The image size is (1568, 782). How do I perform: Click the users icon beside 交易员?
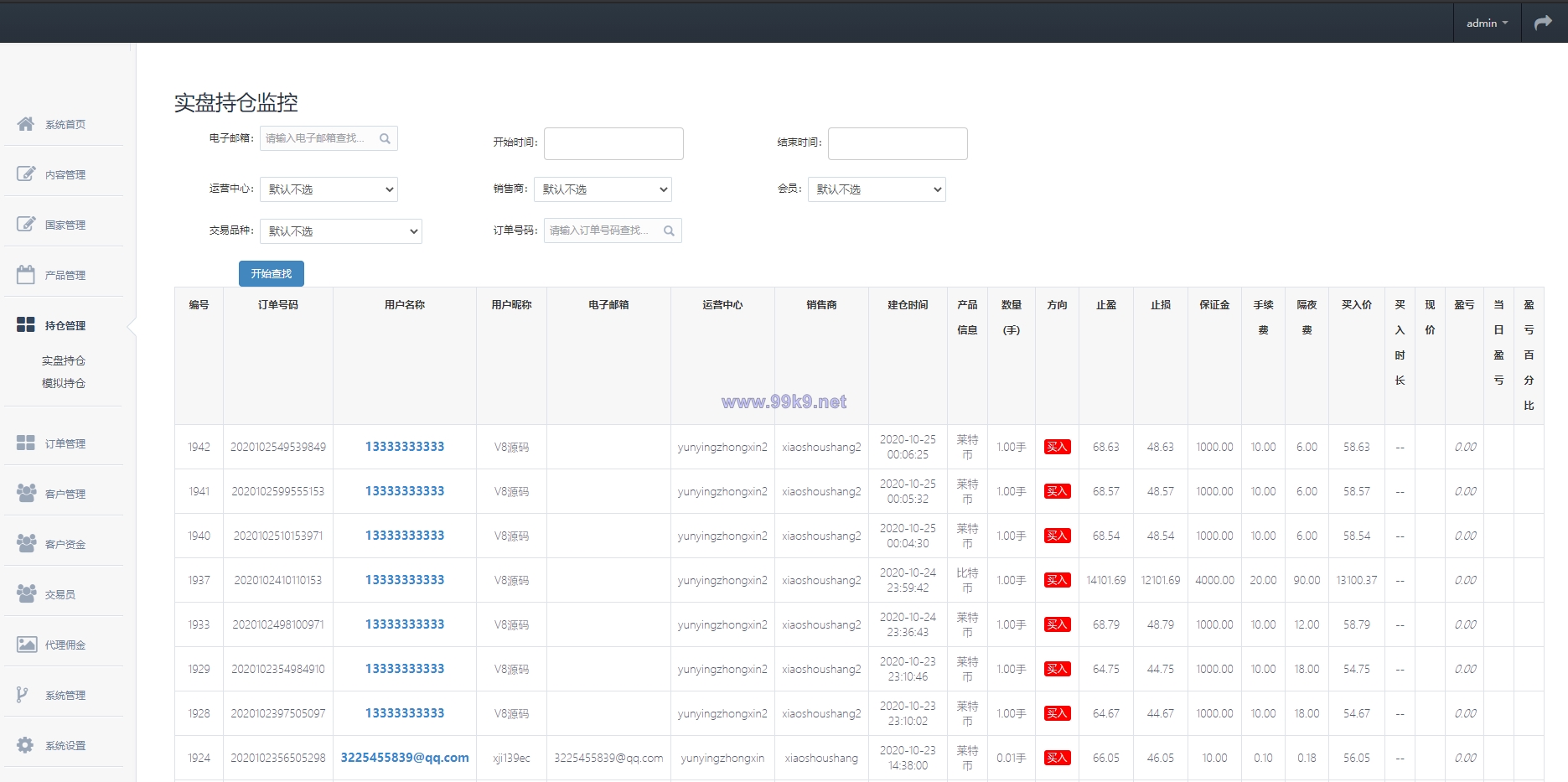[26, 593]
